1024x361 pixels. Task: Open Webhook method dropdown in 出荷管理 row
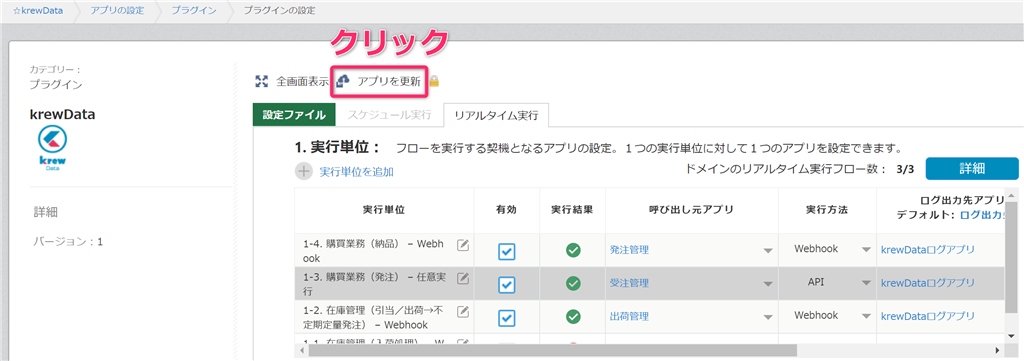(x=866, y=317)
